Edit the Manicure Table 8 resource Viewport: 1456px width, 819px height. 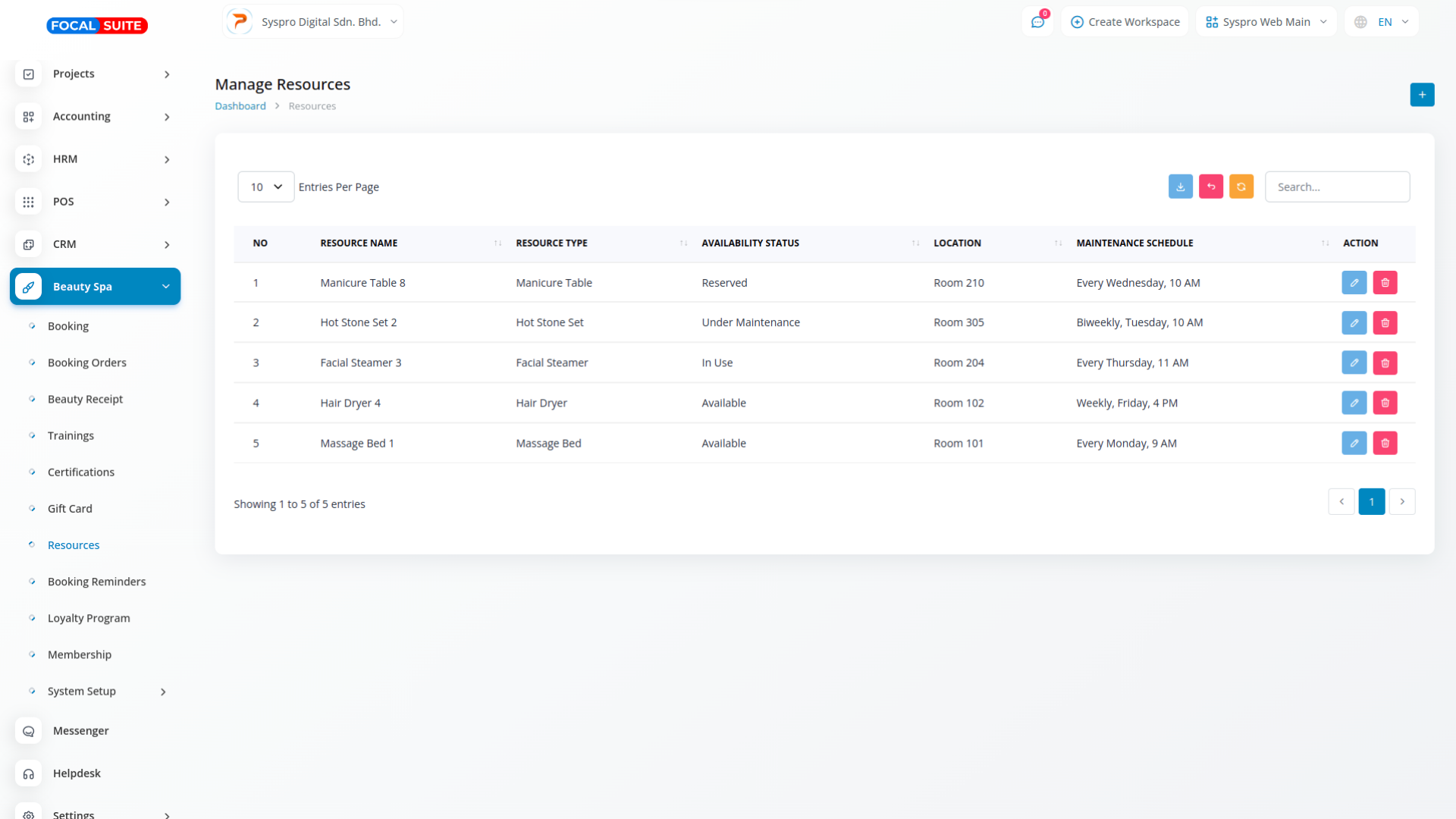click(1354, 283)
